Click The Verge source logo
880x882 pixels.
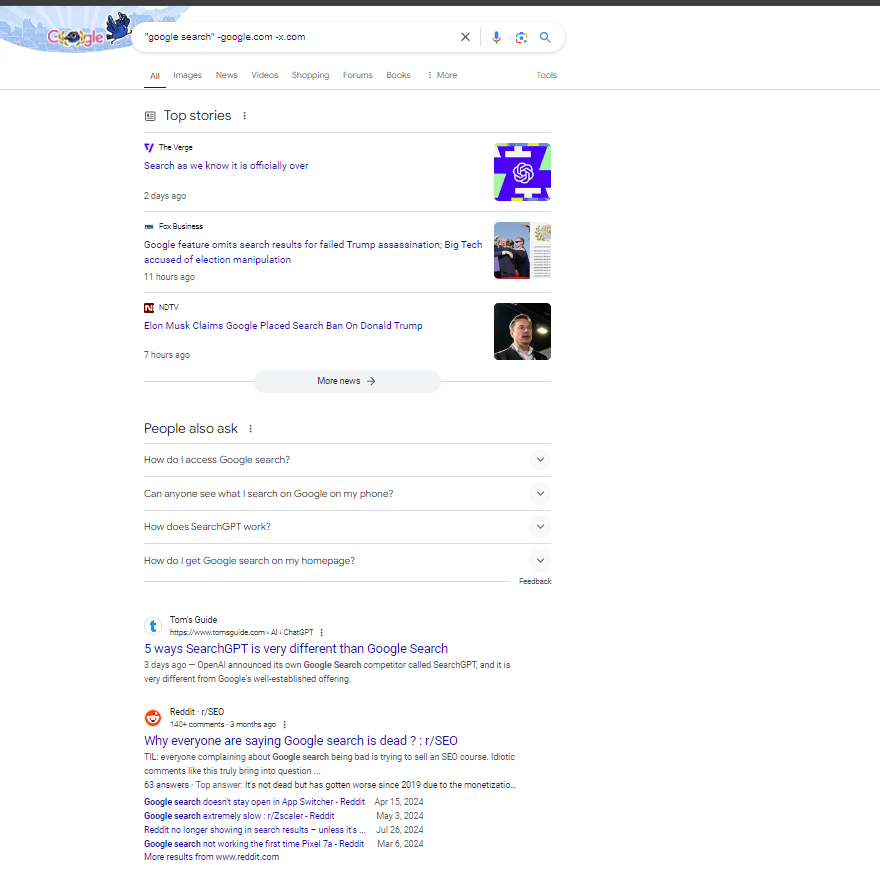point(149,147)
